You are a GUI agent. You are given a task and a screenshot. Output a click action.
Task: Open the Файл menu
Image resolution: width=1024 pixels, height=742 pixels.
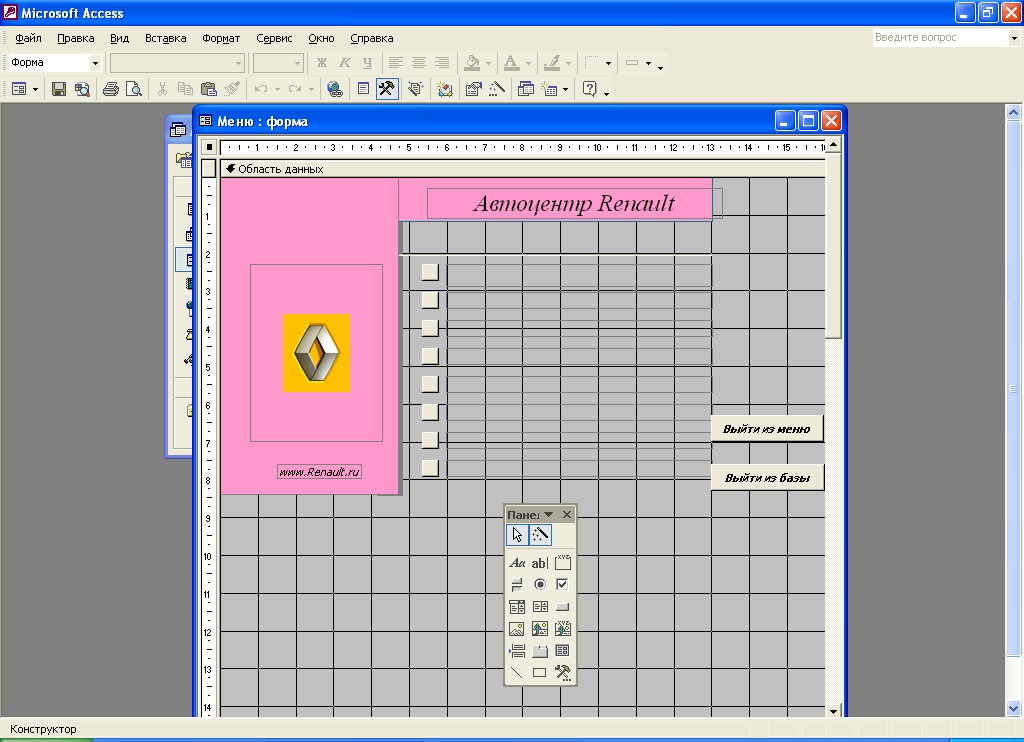point(28,39)
